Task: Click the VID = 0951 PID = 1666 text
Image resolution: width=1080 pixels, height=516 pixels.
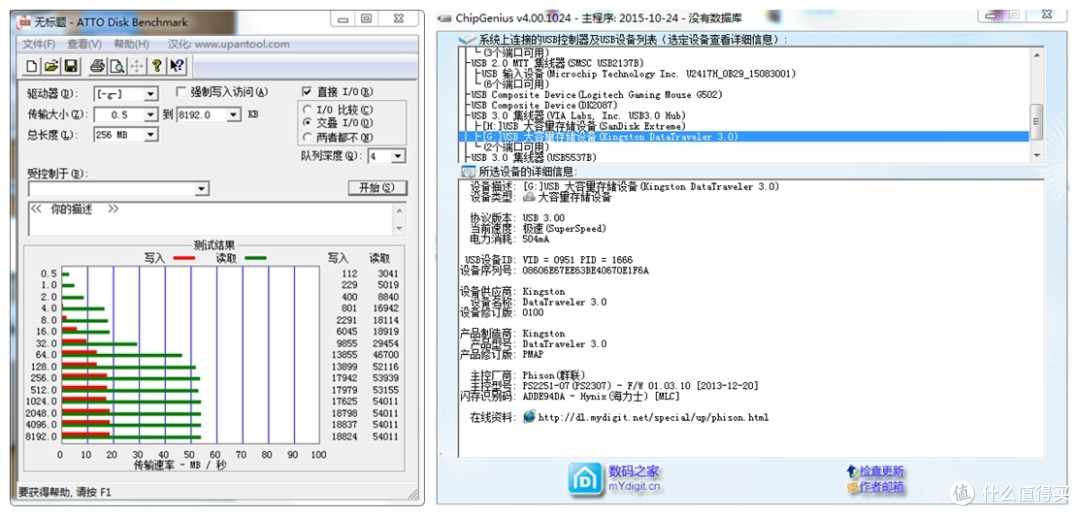Action: click(577, 260)
